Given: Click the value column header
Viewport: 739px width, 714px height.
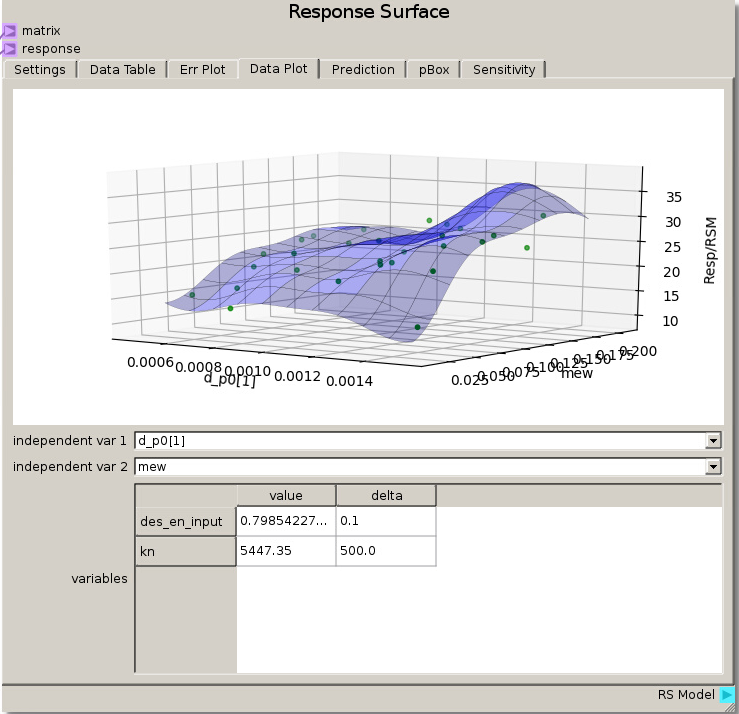Looking at the screenshot, I should point(285,495).
